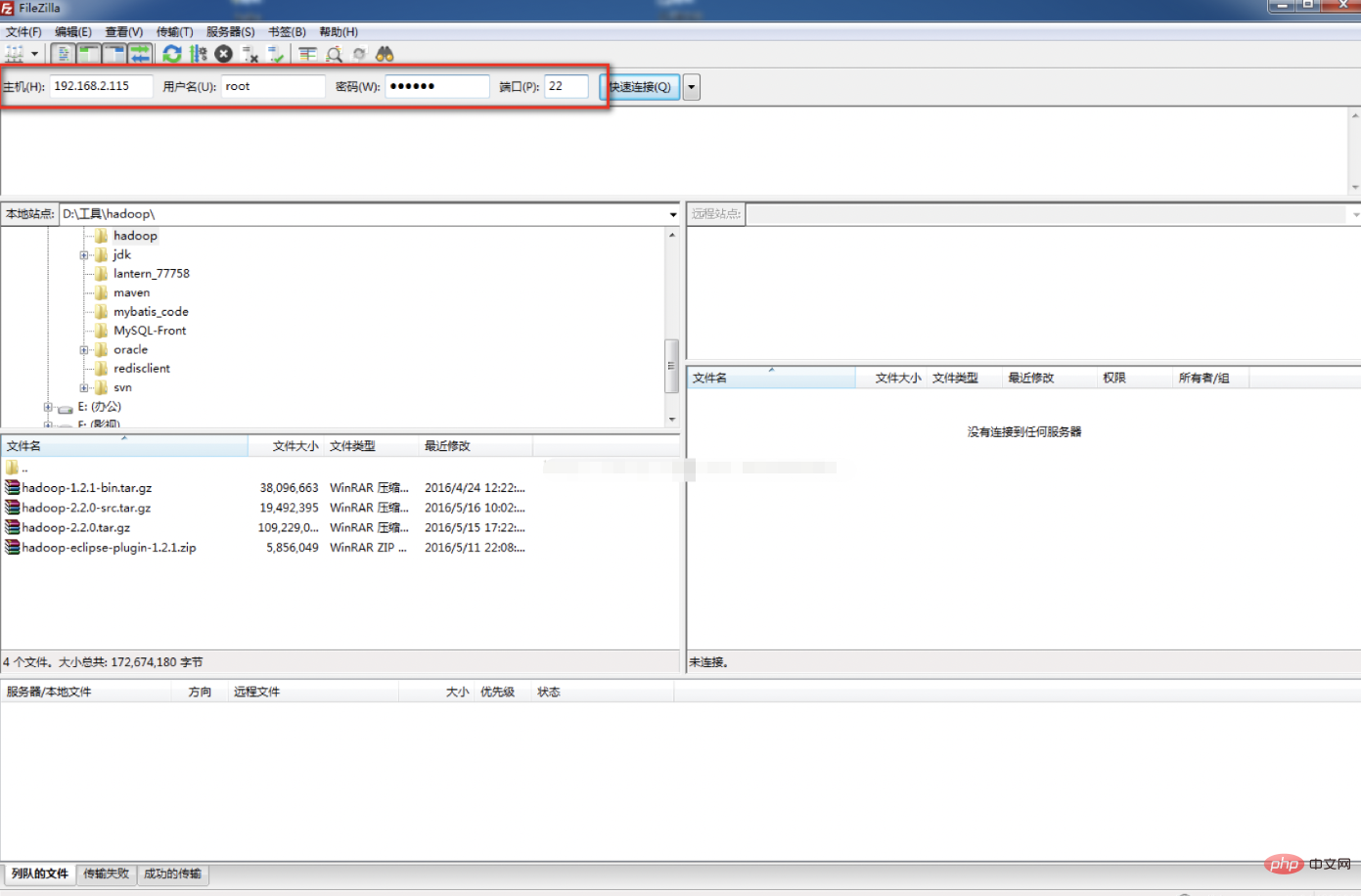The width and height of the screenshot is (1361, 896).
Task: Click the parent folder '..' icon
Action: [12, 468]
